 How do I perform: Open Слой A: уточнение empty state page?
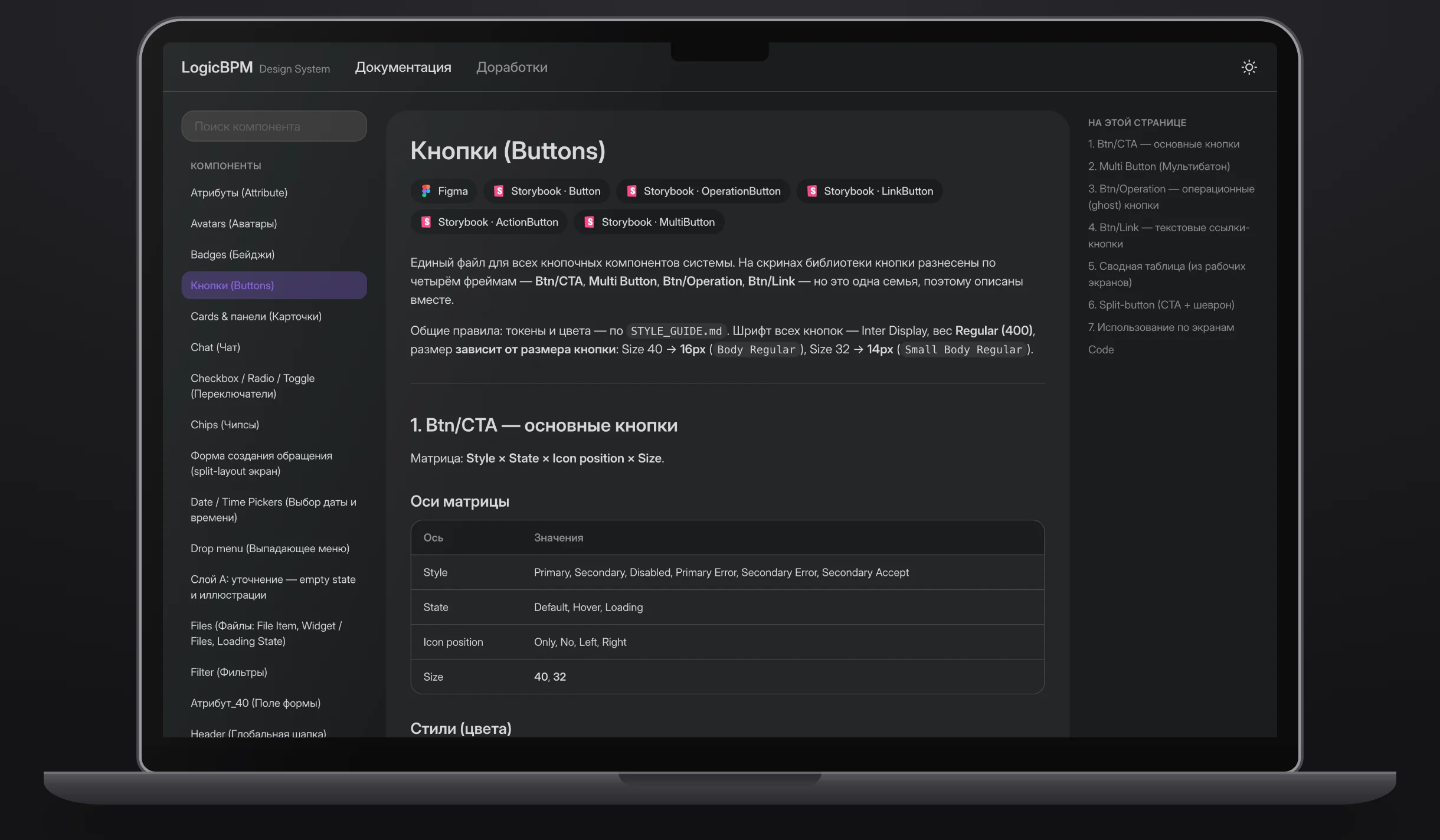point(274,587)
